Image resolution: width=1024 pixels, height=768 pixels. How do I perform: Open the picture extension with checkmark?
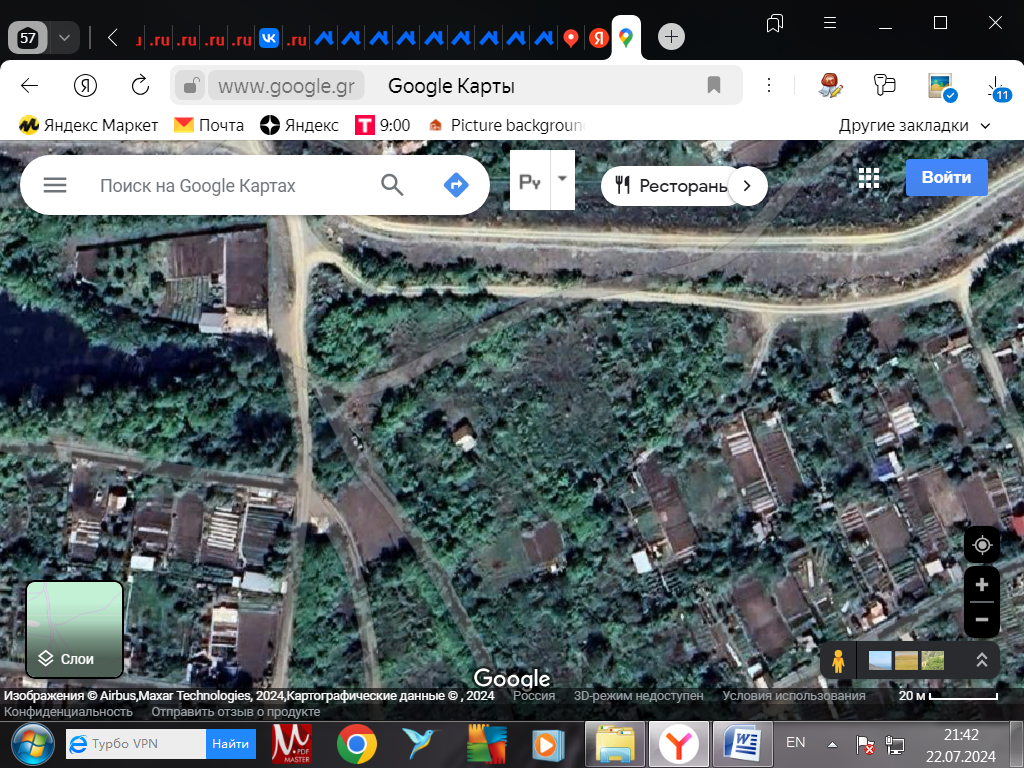point(941,86)
